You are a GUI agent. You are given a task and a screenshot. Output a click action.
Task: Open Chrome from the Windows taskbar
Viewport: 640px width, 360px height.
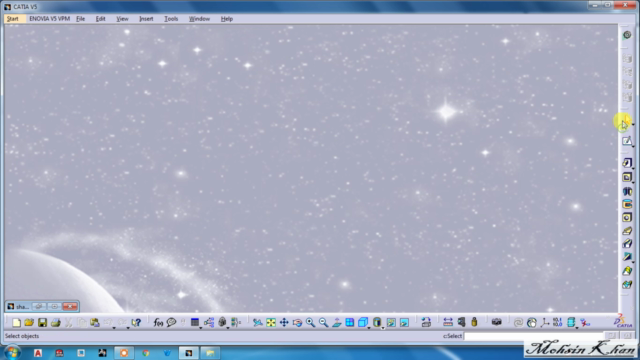(x=146, y=353)
